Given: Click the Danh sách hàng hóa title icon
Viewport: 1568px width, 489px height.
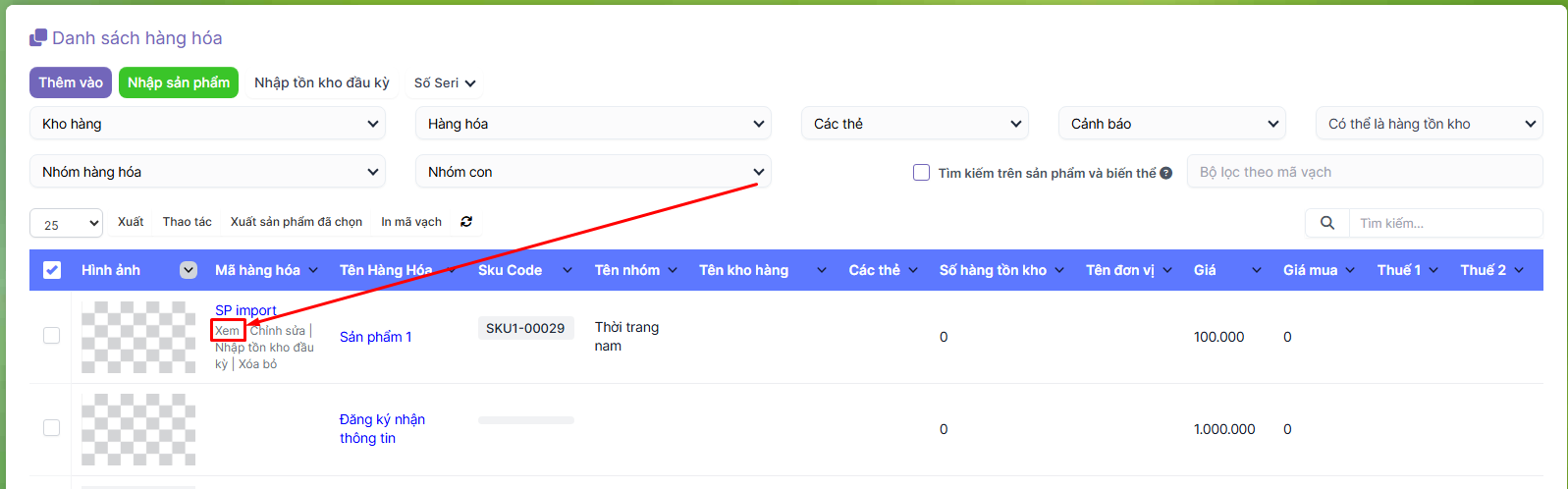Looking at the screenshot, I should pos(38,37).
